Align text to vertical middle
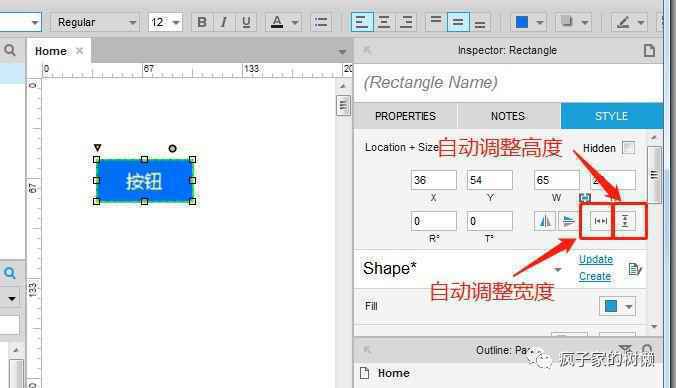The height and width of the screenshot is (388, 676). click(458, 22)
